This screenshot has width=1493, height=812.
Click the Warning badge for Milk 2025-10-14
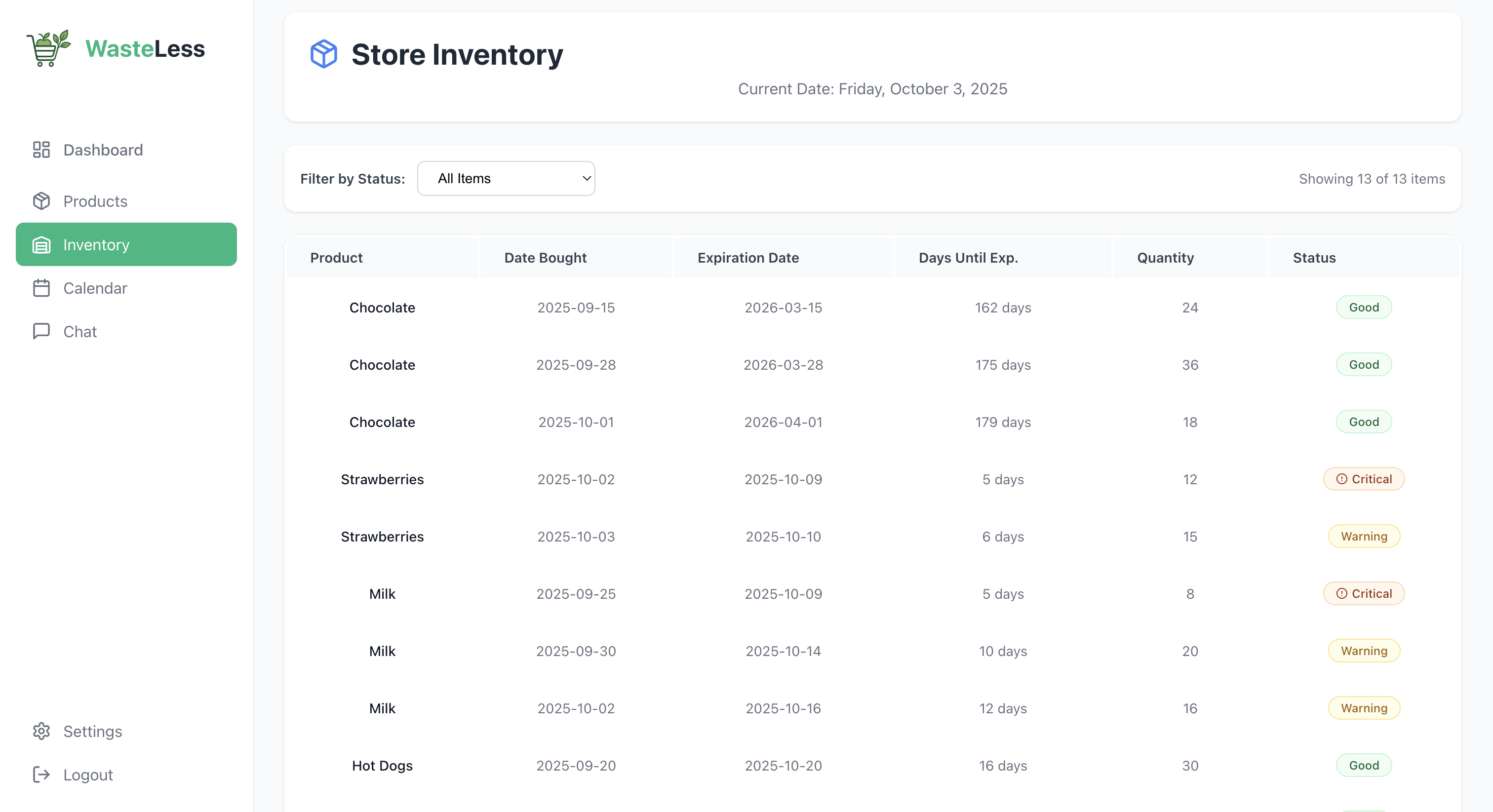click(1363, 651)
